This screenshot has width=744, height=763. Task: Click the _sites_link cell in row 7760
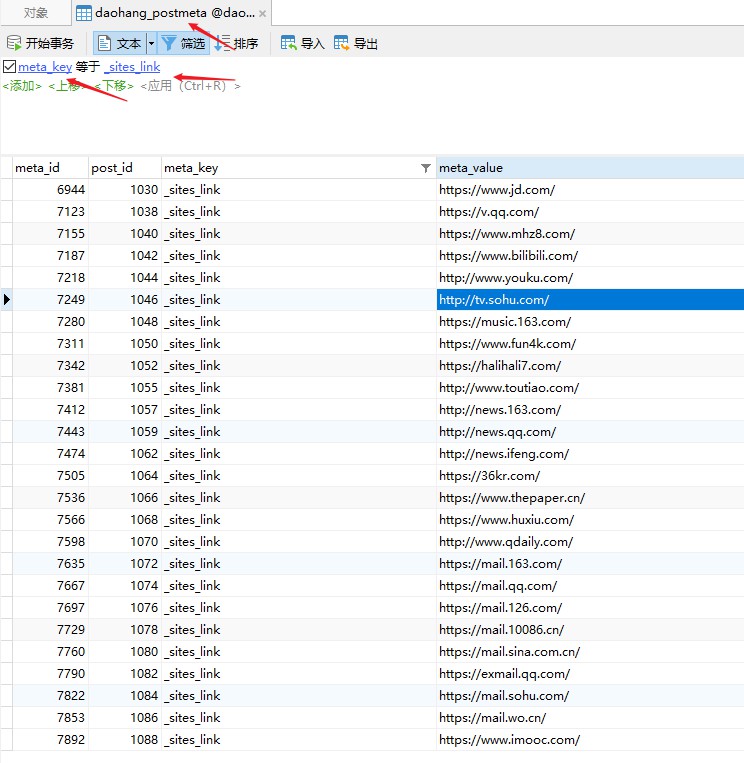tap(299, 652)
